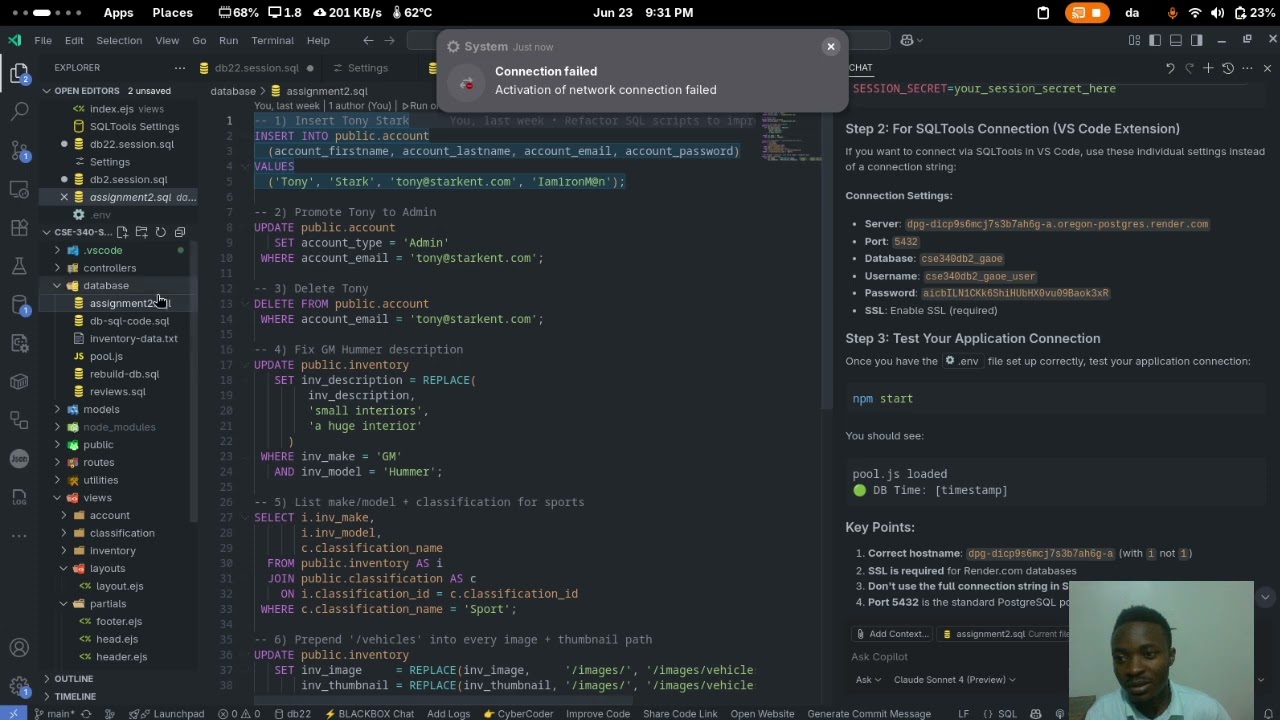Start a new chat with plus icon

click(x=1208, y=68)
